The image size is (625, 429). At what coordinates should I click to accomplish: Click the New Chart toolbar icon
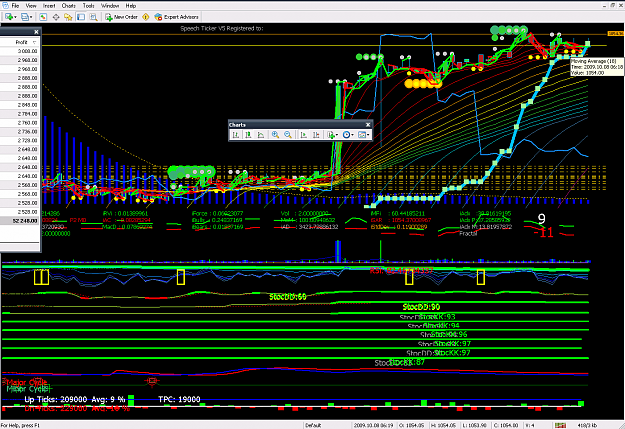pos(8,17)
